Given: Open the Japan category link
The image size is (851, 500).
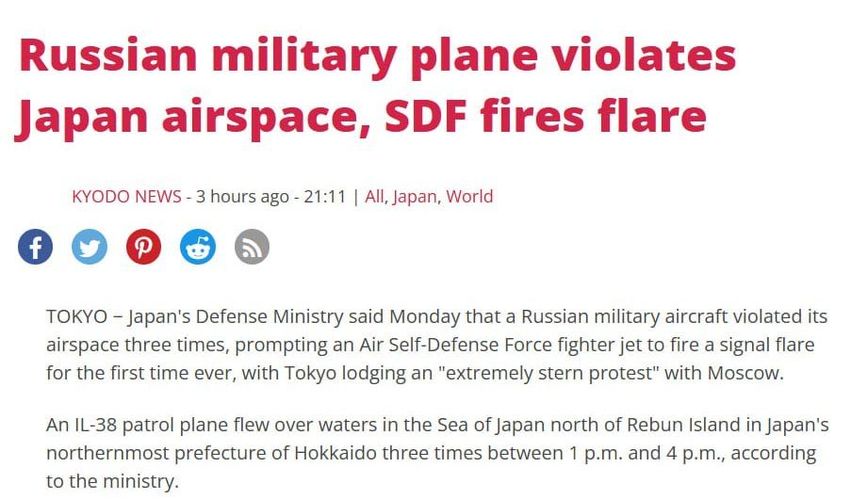Looking at the screenshot, I should (414, 196).
